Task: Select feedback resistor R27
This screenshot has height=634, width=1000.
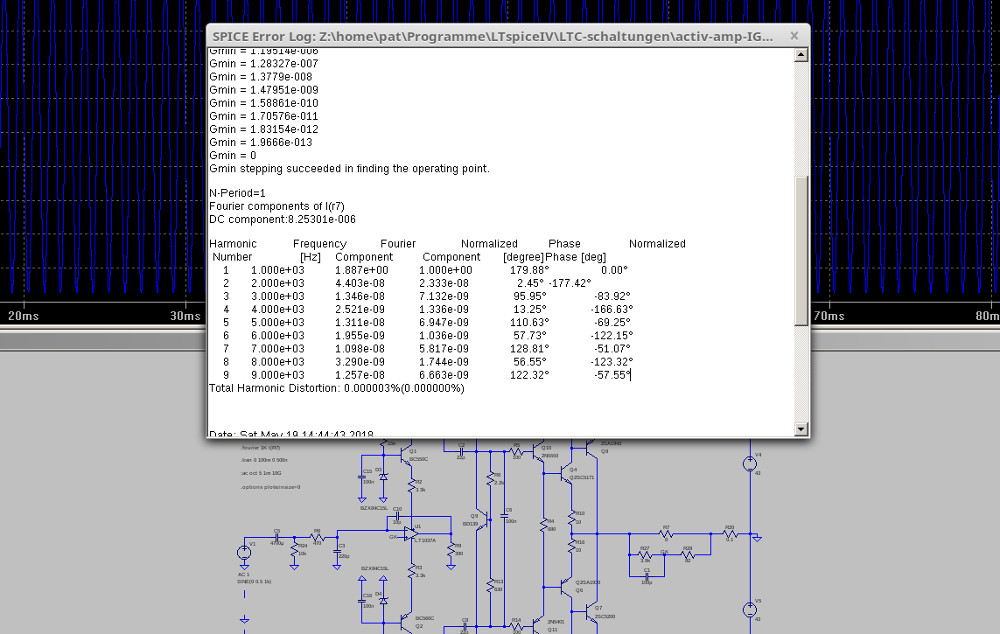Action: pos(645,556)
